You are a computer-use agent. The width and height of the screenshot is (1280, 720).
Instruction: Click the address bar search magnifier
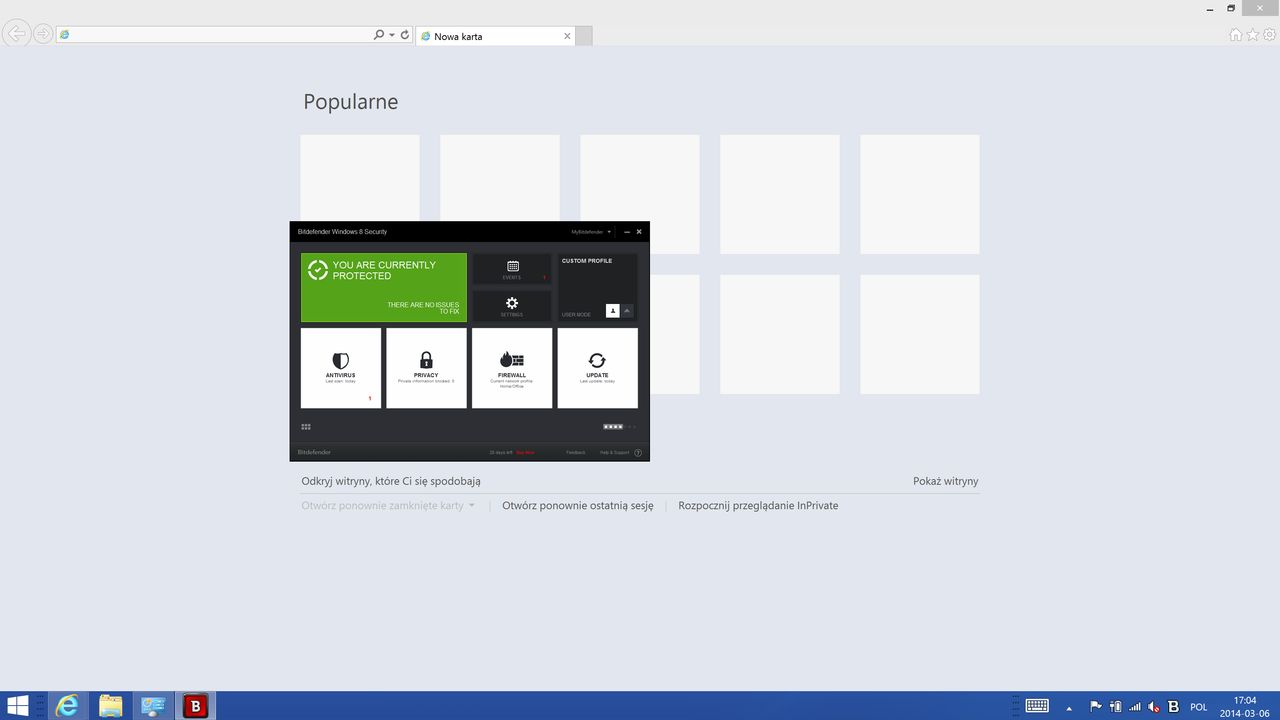point(379,34)
